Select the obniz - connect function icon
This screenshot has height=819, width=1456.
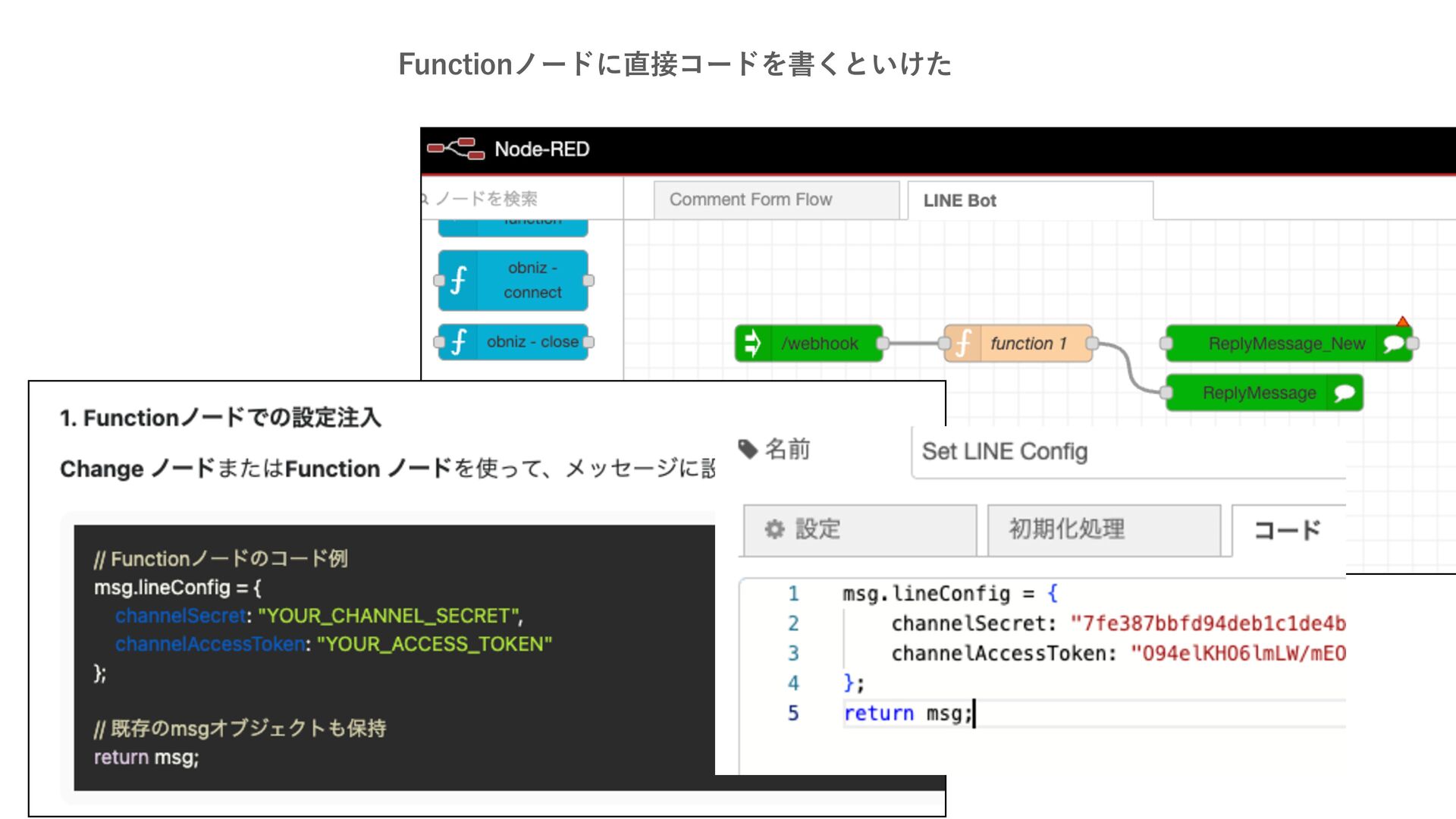coord(458,280)
